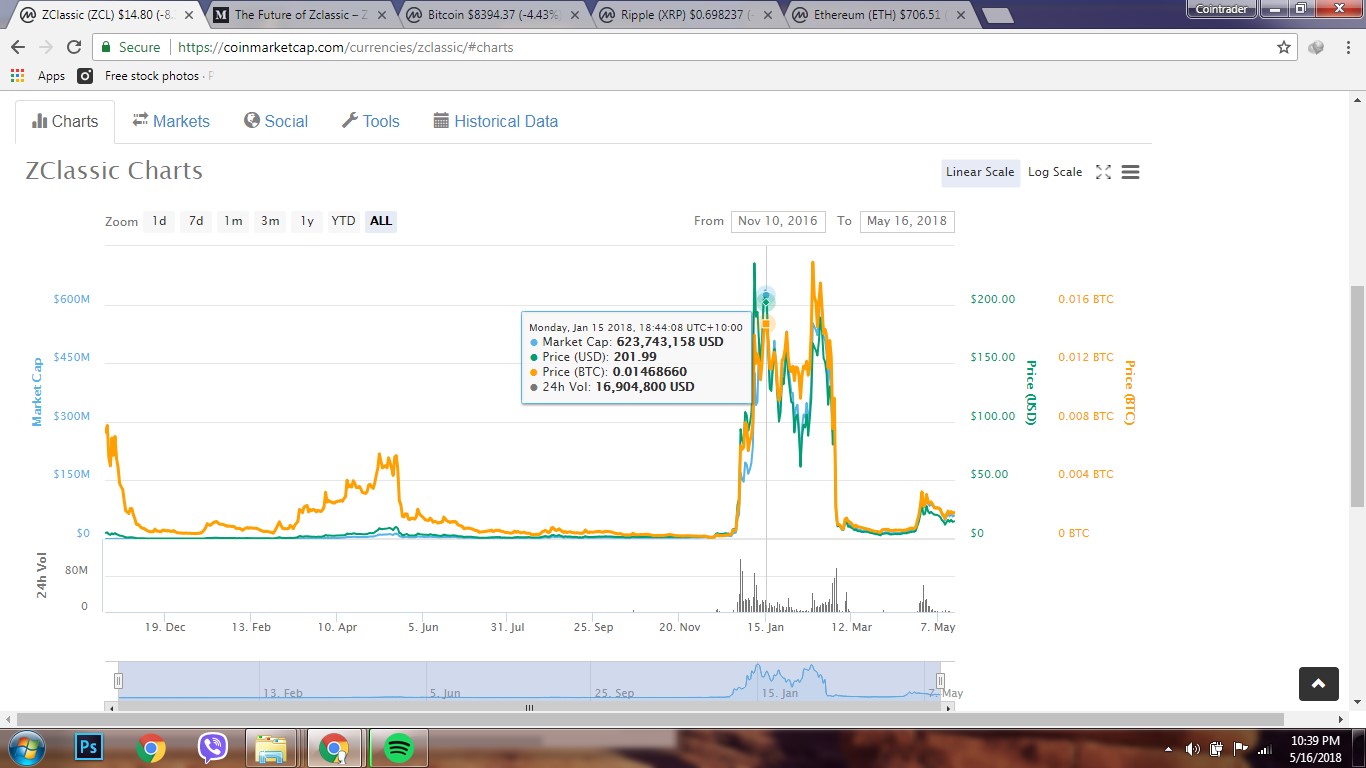Open a new browser tab

pos(997,16)
